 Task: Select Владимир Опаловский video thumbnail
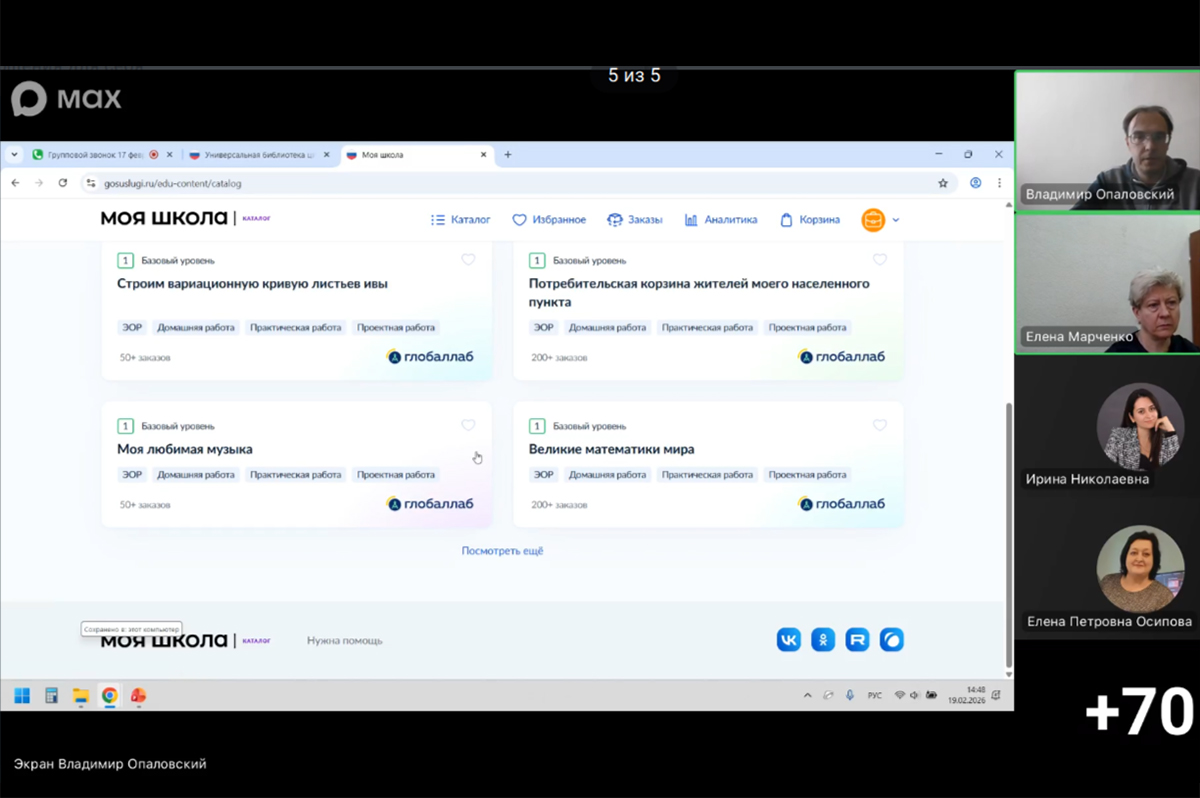[x=1107, y=141]
